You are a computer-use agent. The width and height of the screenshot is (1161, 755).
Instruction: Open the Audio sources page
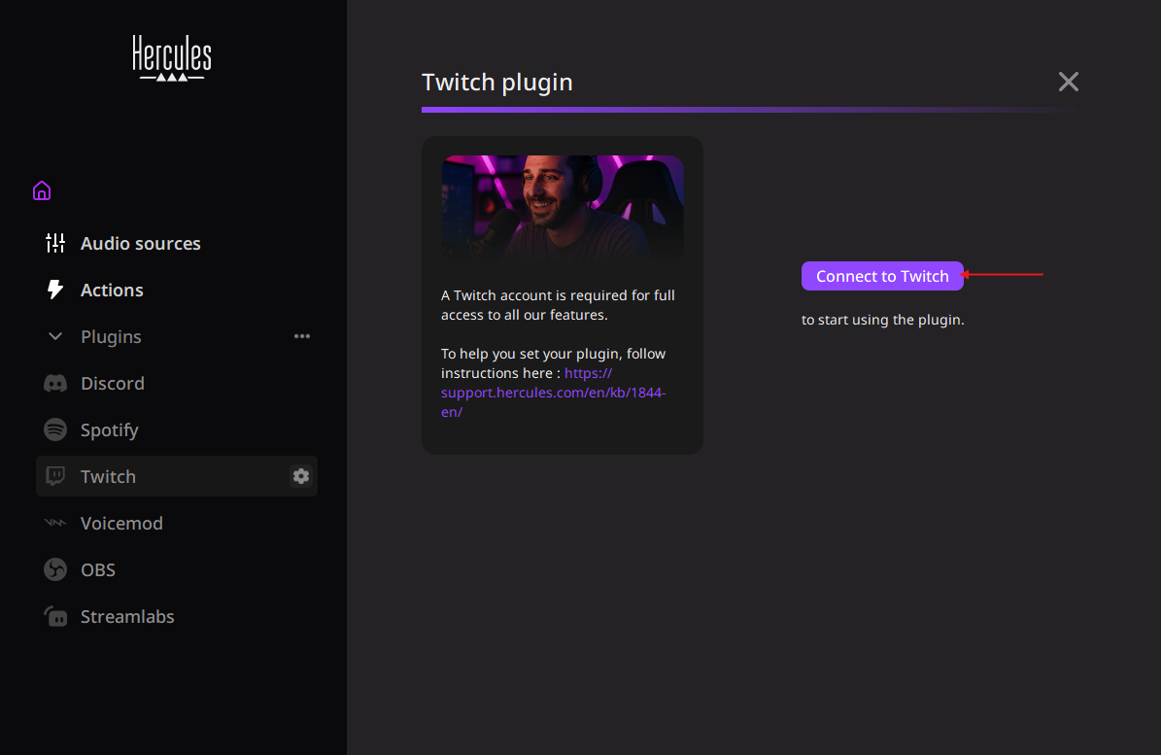tap(140, 243)
